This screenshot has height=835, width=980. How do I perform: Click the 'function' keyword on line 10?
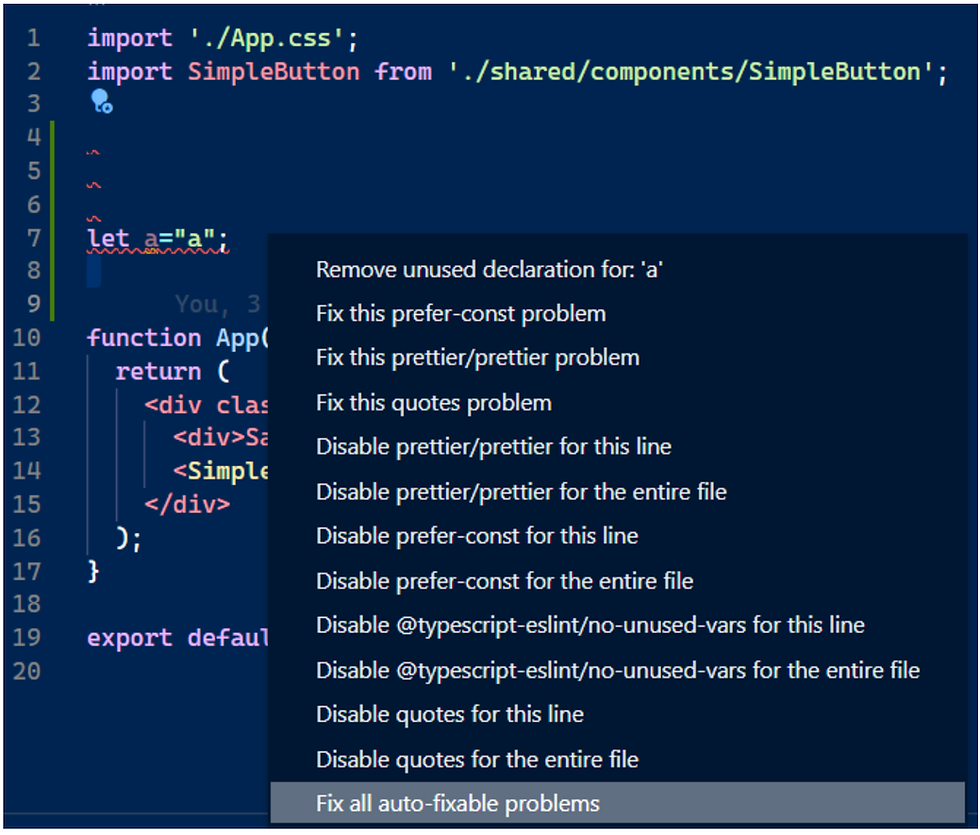(x=144, y=338)
